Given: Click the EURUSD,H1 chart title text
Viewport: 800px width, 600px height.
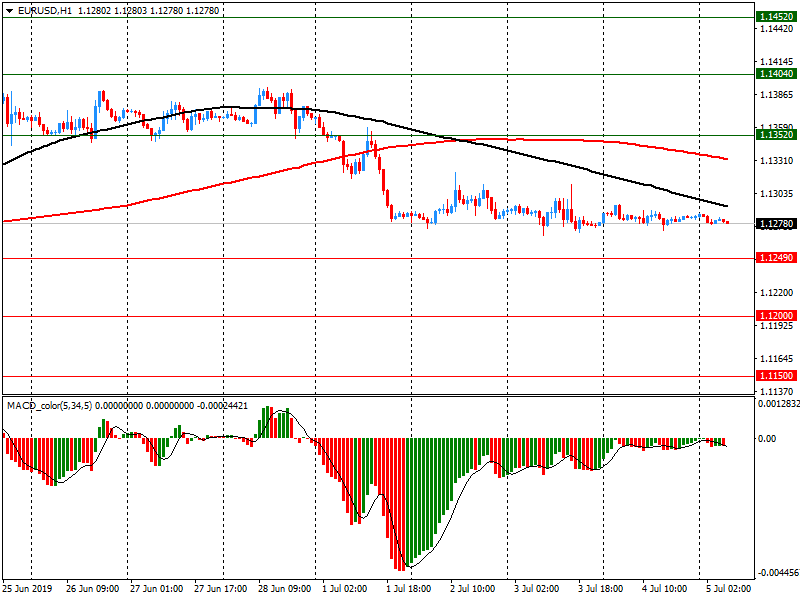Looking at the screenshot, I should coord(45,11).
